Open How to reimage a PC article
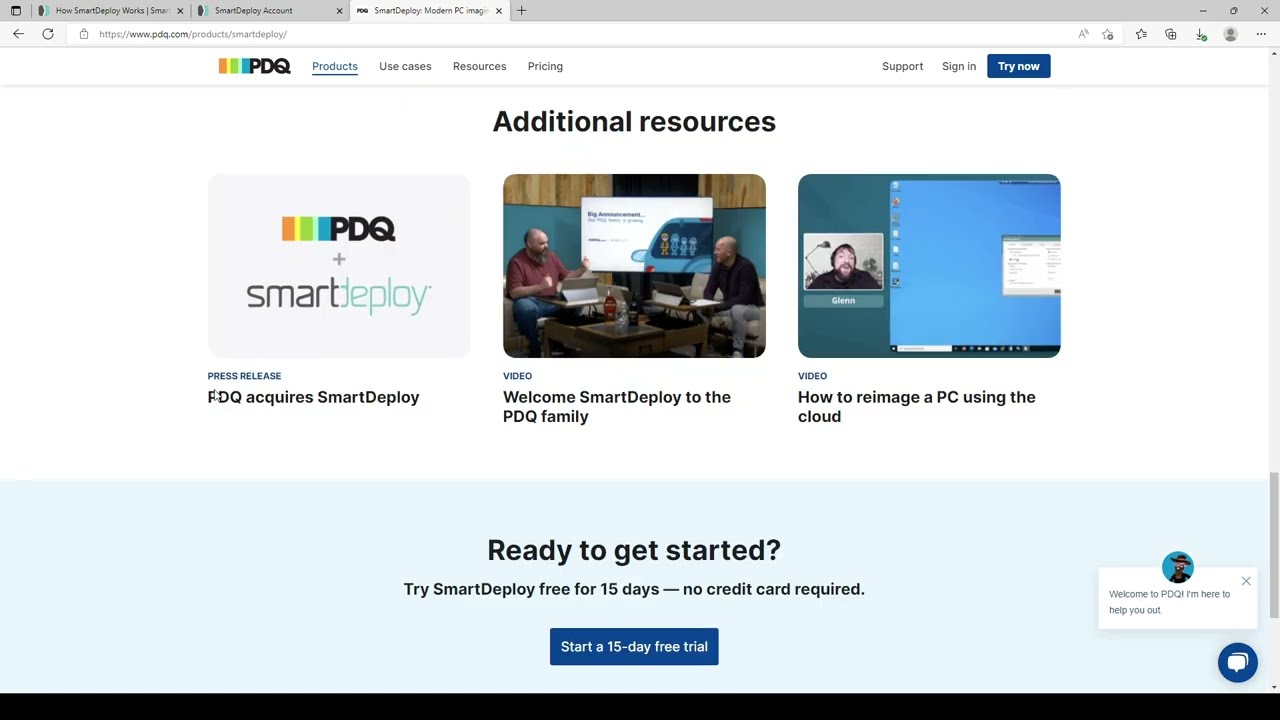 tap(917, 407)
